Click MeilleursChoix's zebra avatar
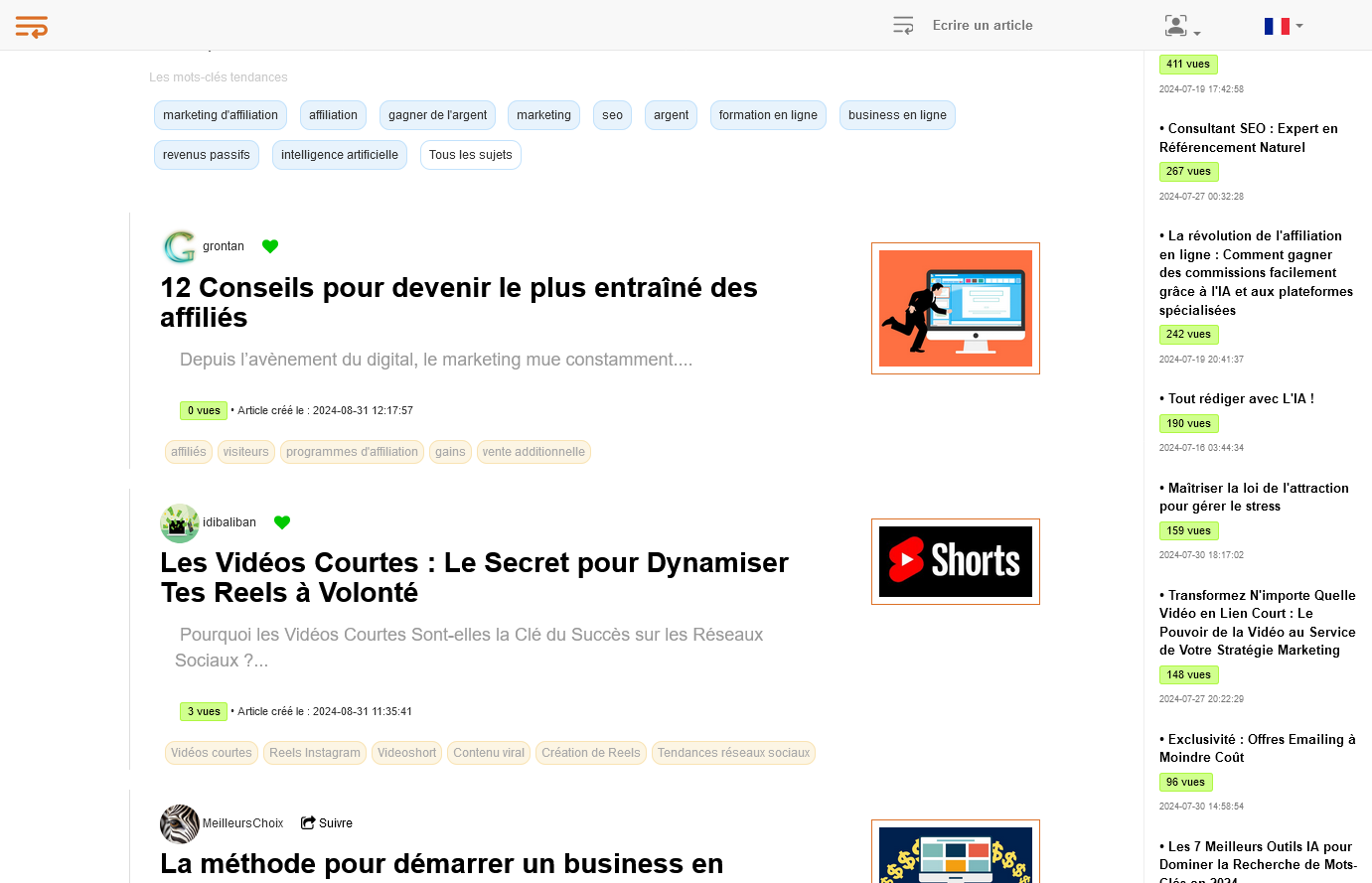 [179, 823]
